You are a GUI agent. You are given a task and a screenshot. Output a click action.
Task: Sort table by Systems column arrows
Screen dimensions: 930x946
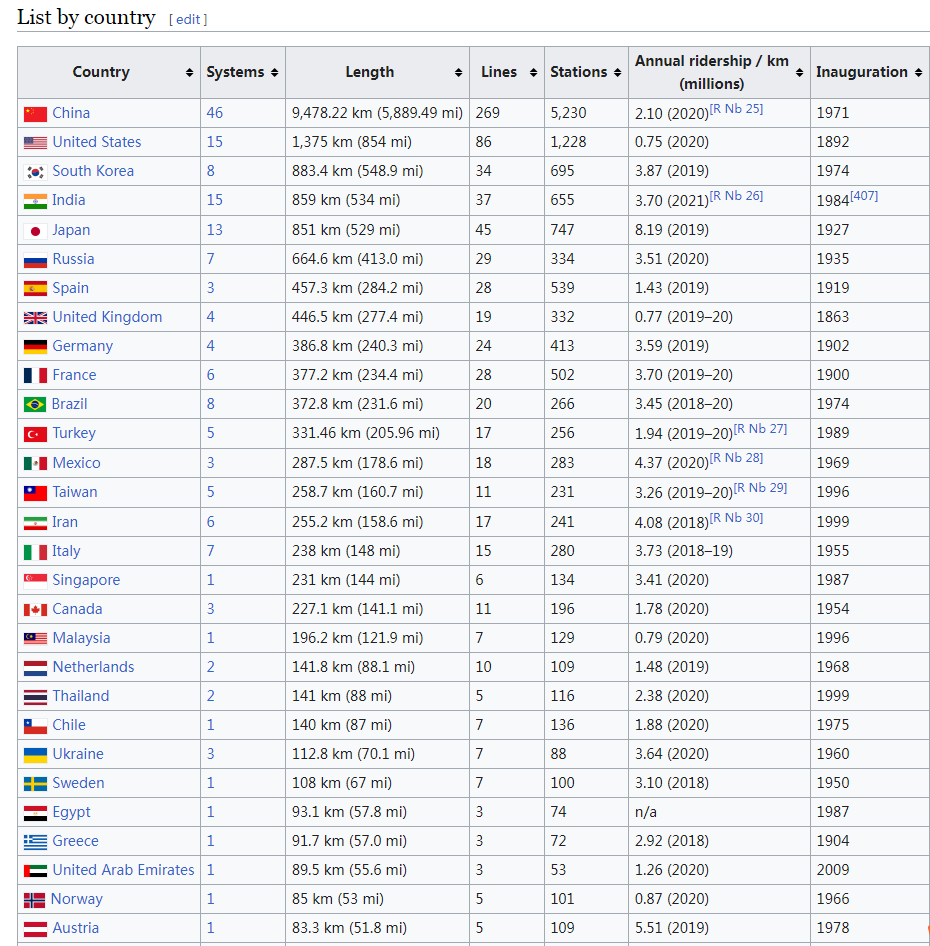tap(275, 72)
